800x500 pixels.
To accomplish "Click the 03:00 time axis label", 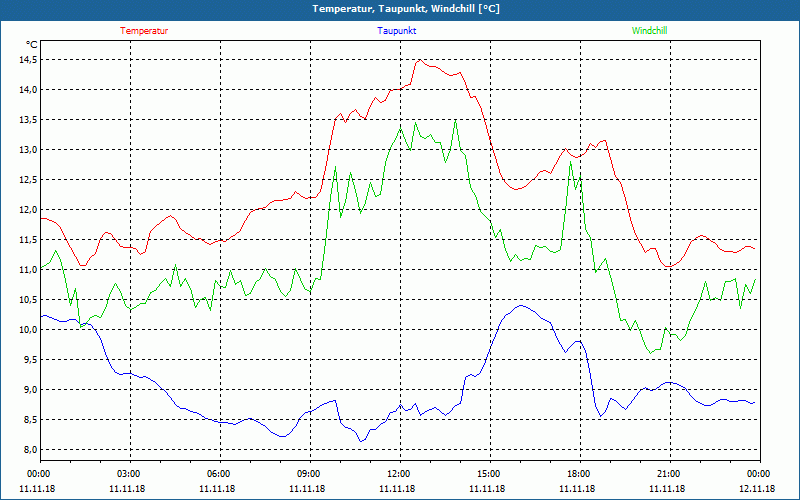I will tap(130, 473).
